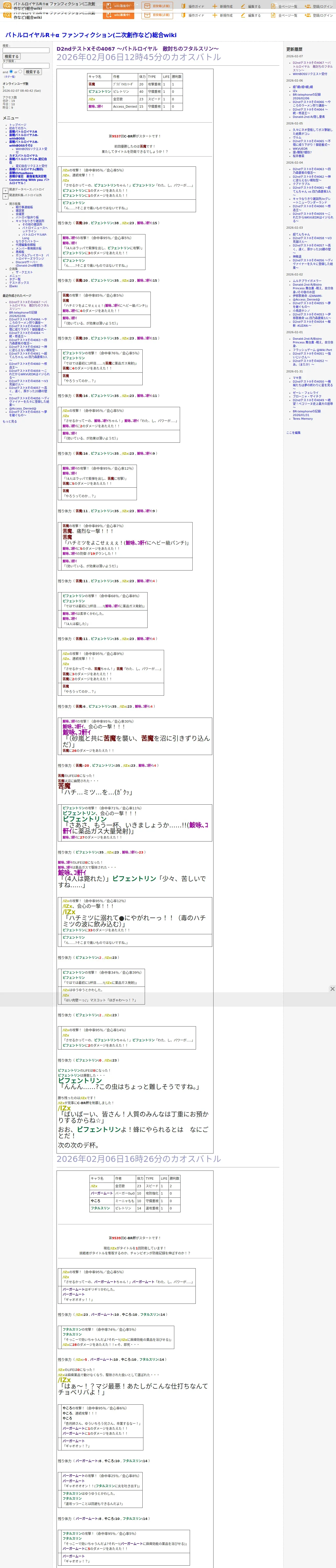The height and width of the screenshot is (1568, 336).
Task: Expand the 関連資料集-バトロイ以外 section
Action: click(x=5, y=196)
